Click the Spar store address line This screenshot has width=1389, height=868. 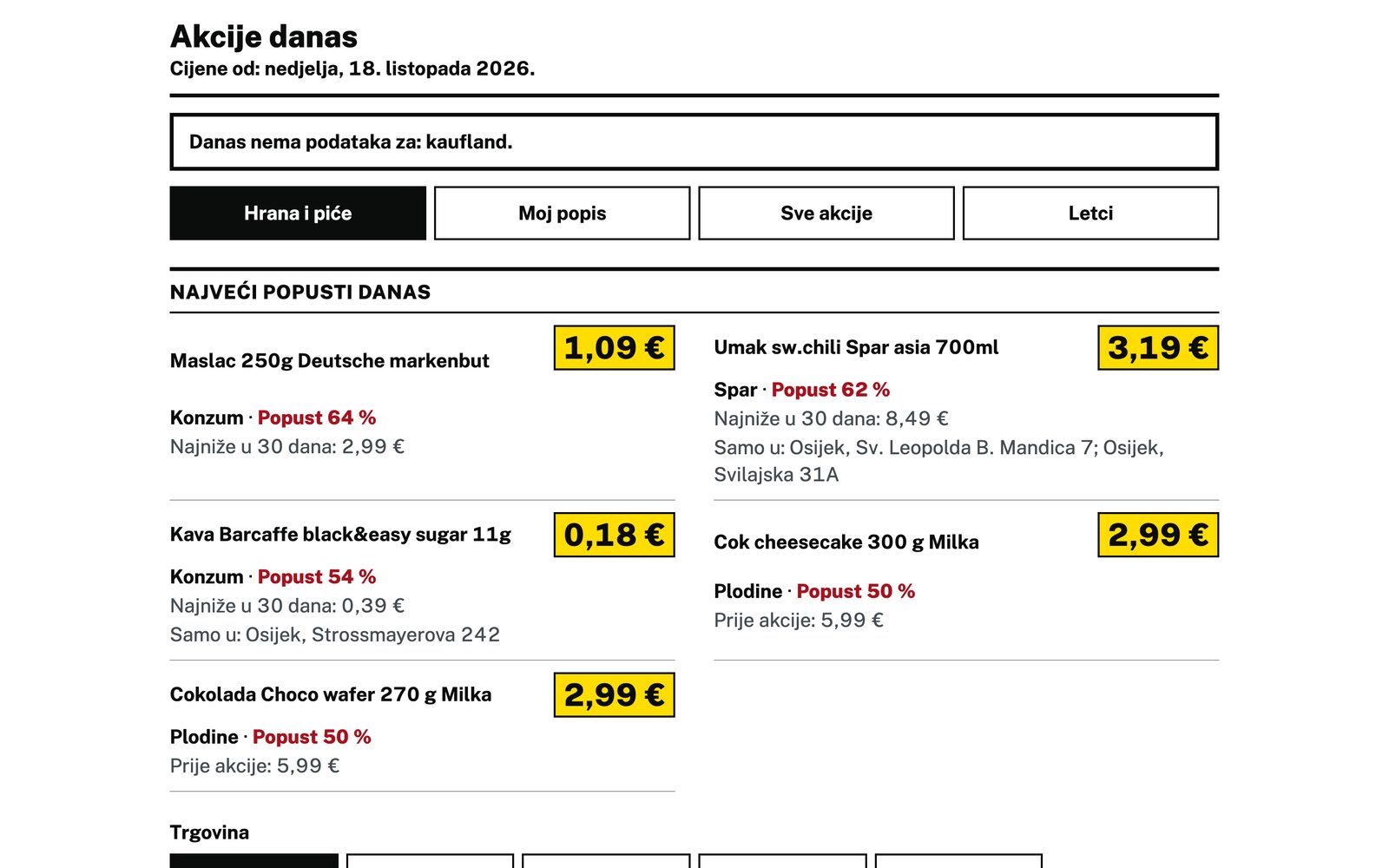[x=938, y=461]
